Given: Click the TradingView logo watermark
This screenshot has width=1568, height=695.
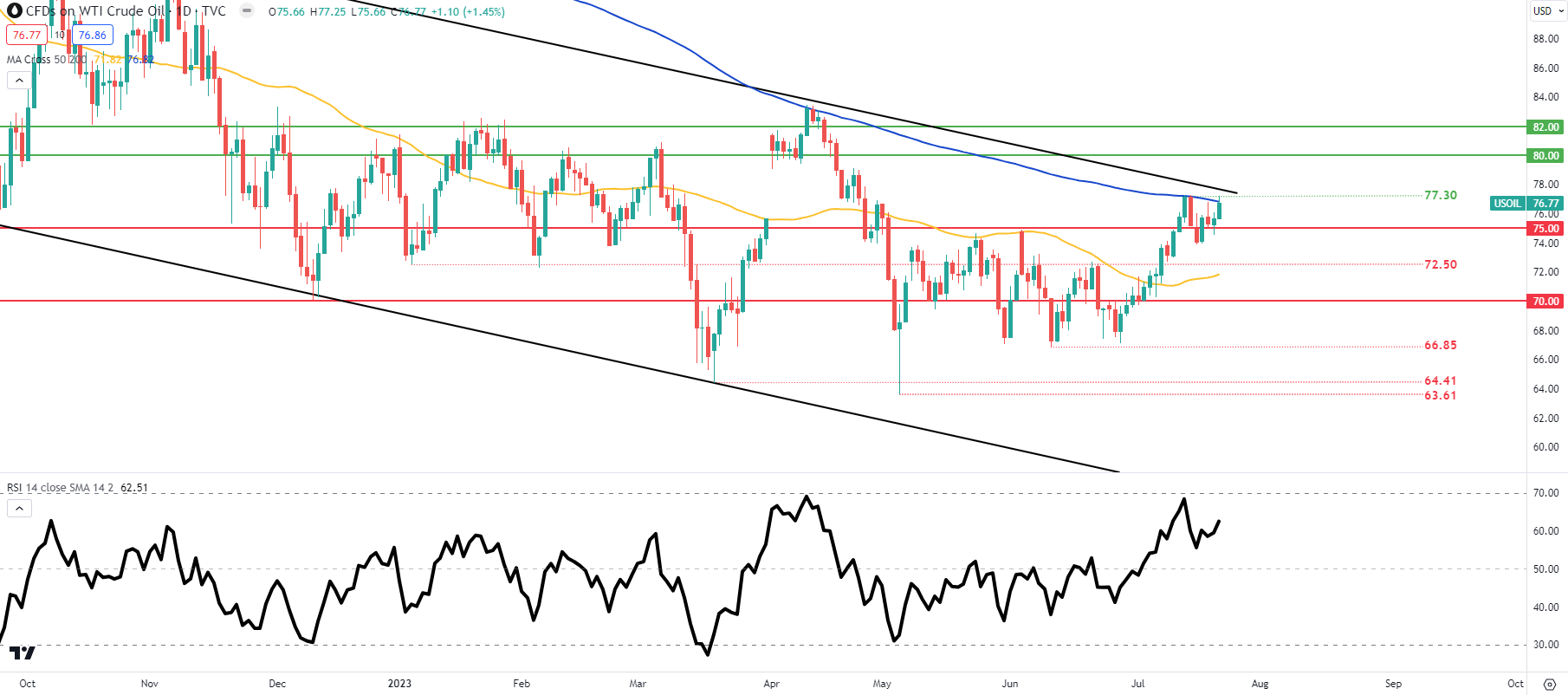Looking at the screenshot, I should click(x=23, y=653).
